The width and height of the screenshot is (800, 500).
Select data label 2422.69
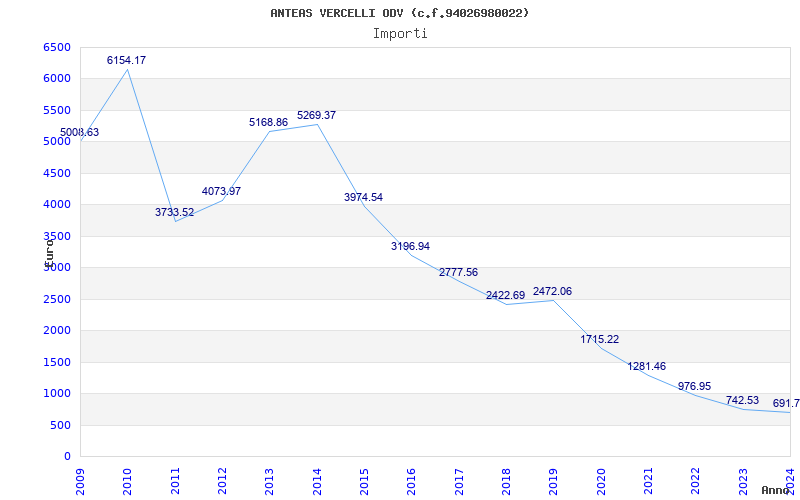tap(505, 295)
